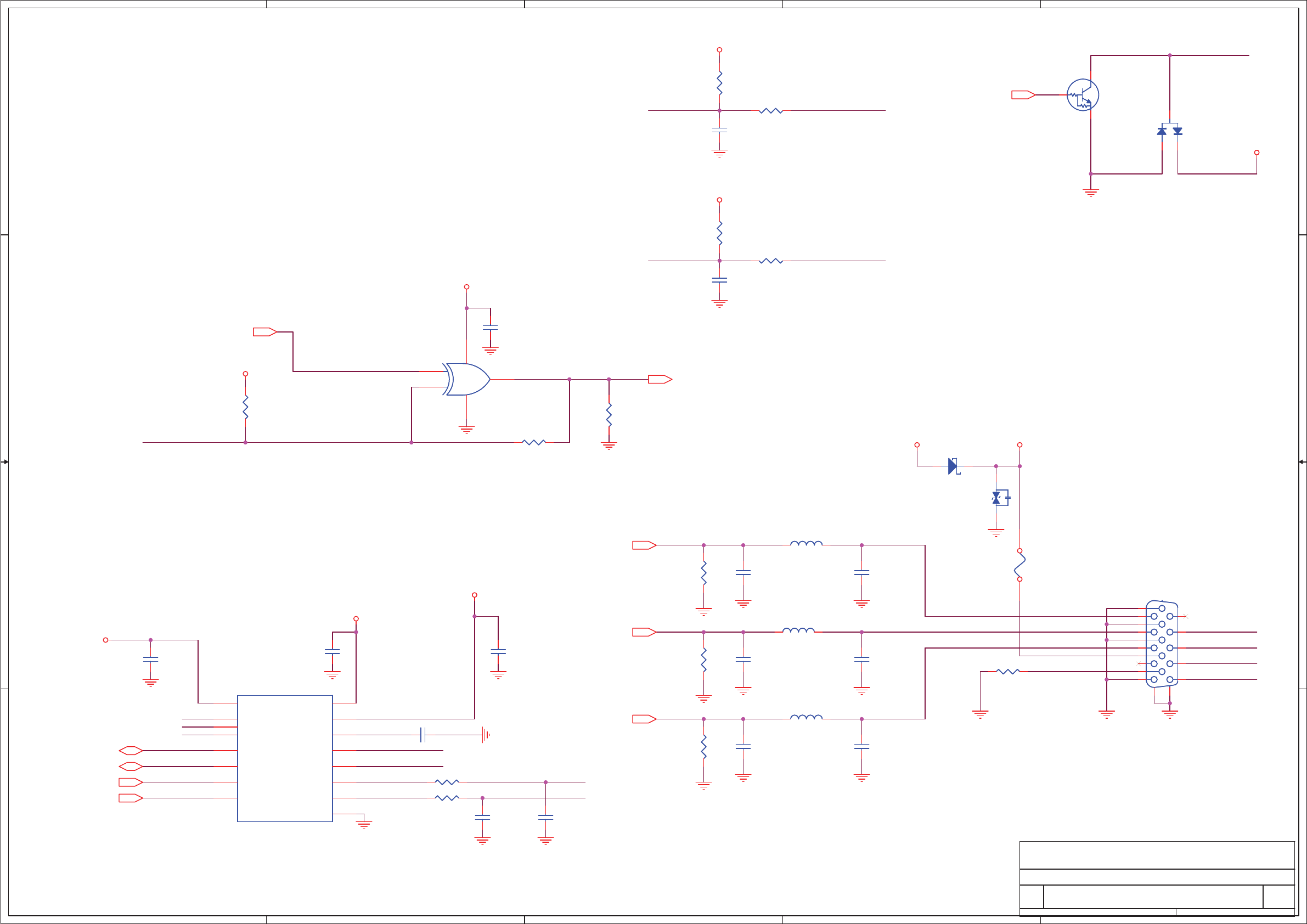
Task: Select the dual diode array symbol
Action: [1170, 131]
